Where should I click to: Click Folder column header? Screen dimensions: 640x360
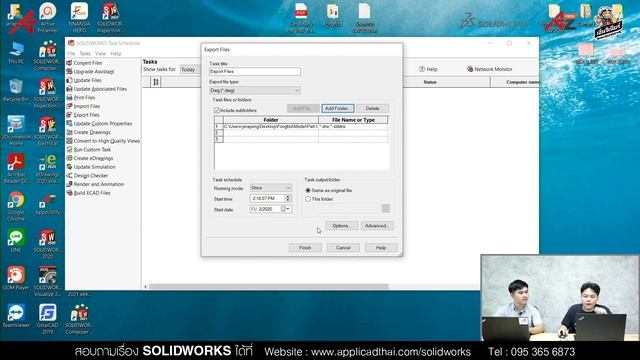pyautogui.click(x=271, y=120)
